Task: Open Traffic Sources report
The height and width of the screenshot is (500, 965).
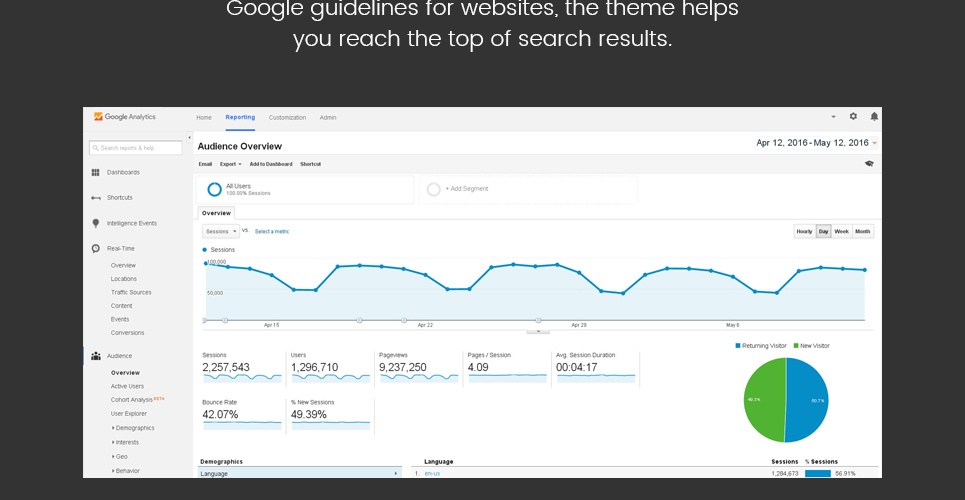Action: click(x=131, y=292)
